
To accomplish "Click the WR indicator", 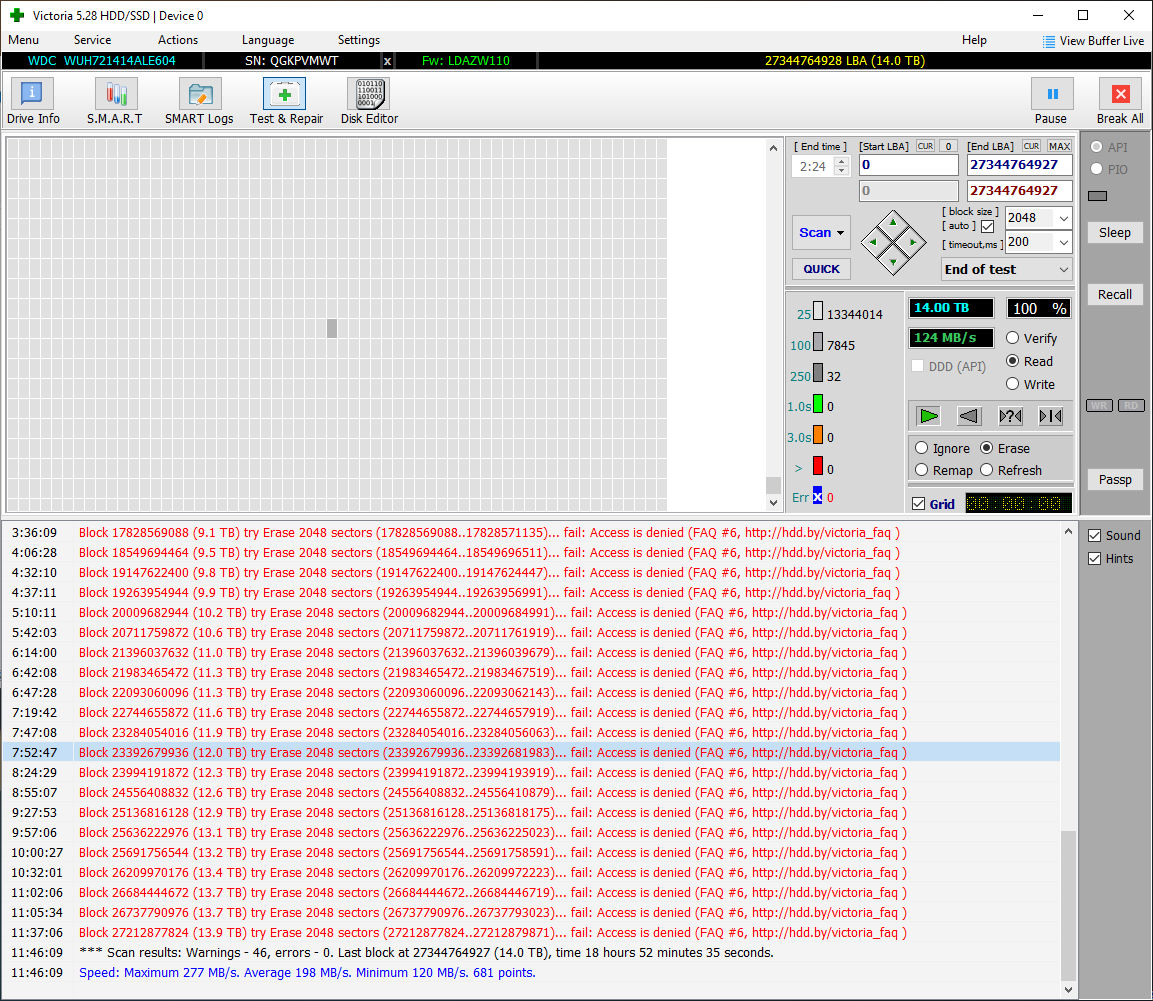I will [x=1099, y=405].
